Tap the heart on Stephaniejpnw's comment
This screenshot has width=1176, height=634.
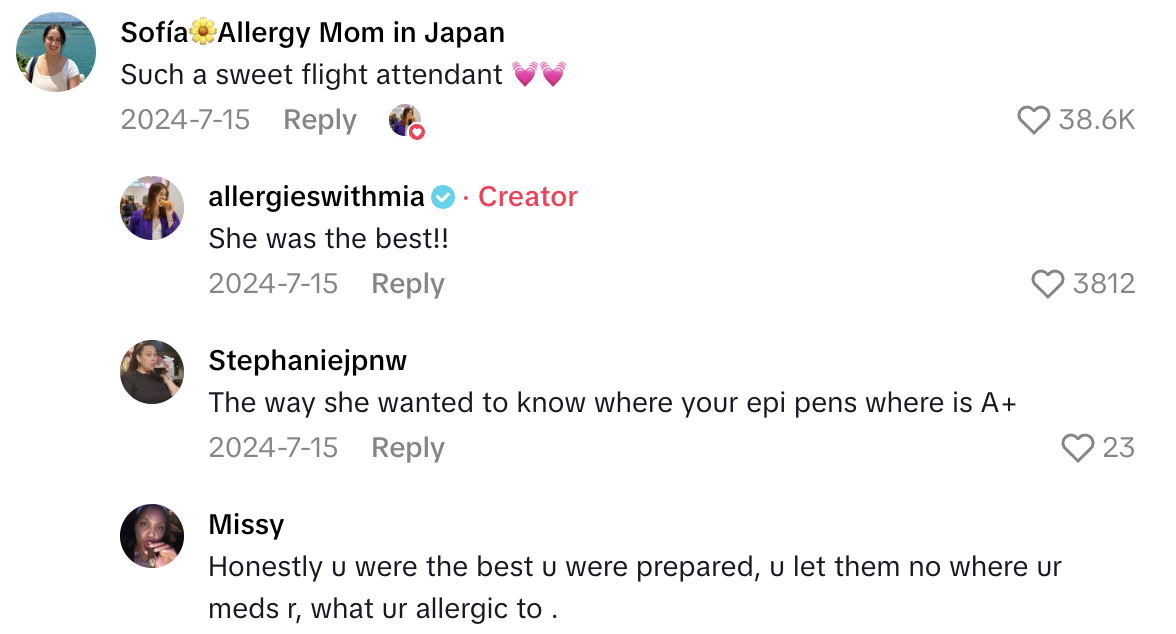coord(1078,448)
